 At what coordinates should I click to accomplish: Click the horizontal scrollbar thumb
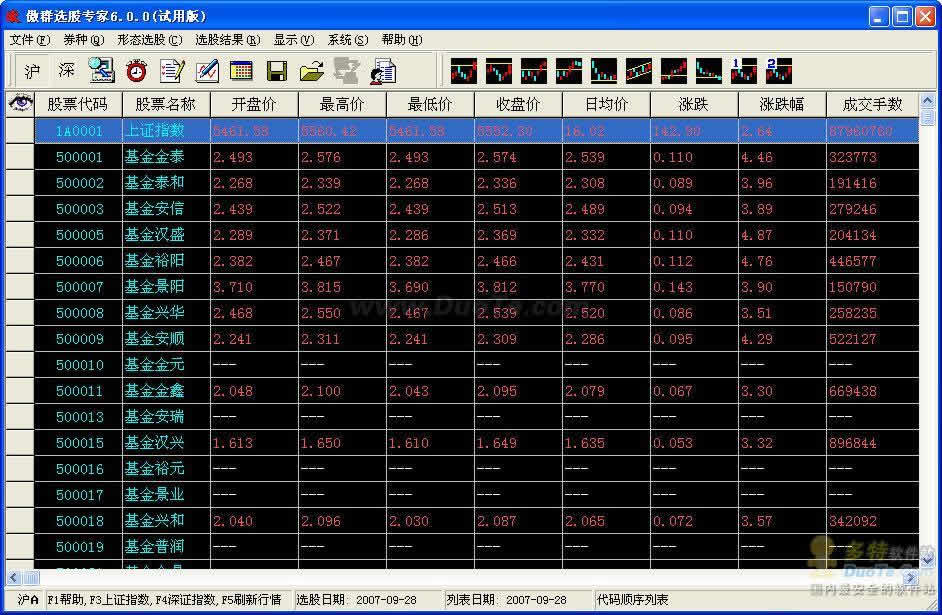tap(31, 578)
